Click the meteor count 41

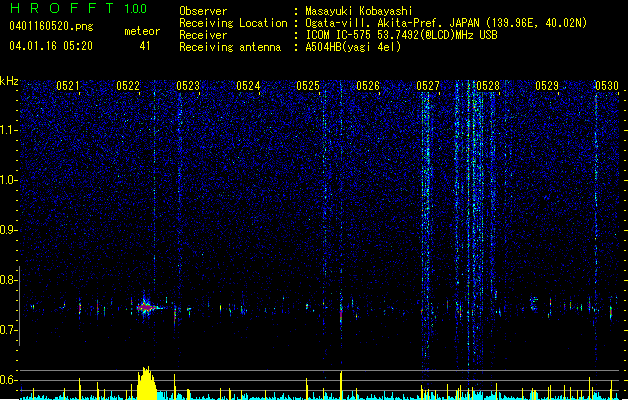145,46
